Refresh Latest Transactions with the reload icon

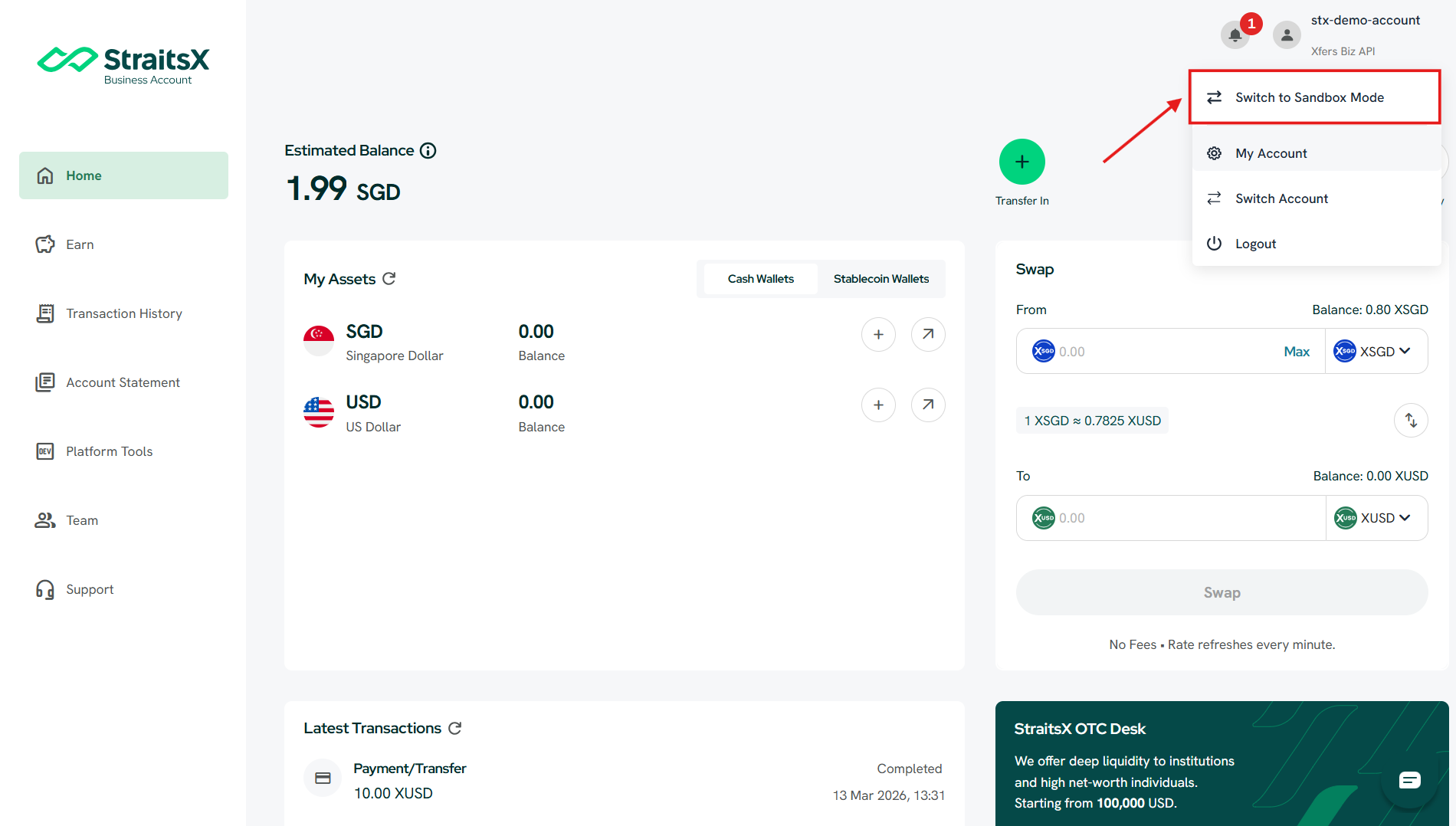pyautogui.click(x=455, y=728)
